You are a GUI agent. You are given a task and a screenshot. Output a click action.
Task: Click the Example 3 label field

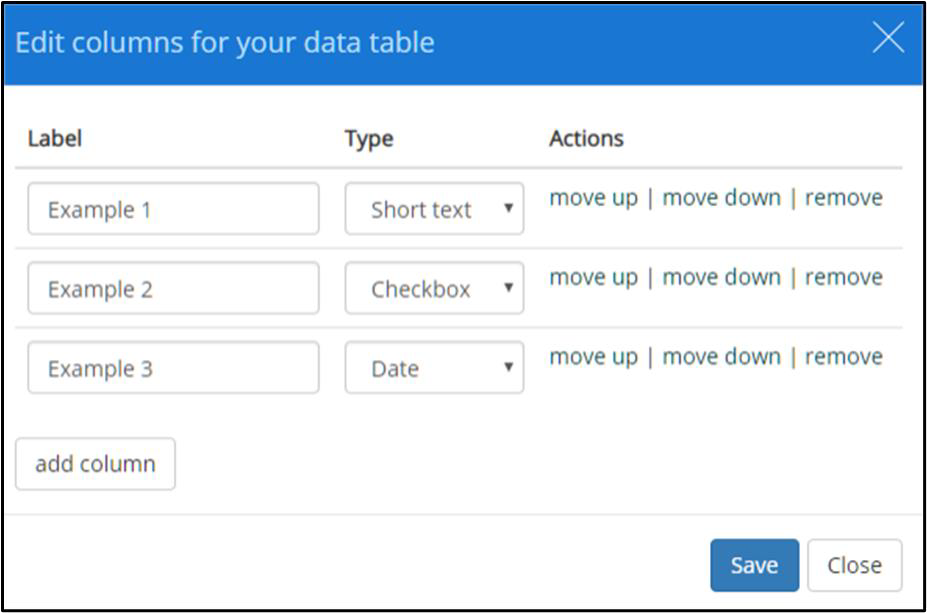pos(173,367)
